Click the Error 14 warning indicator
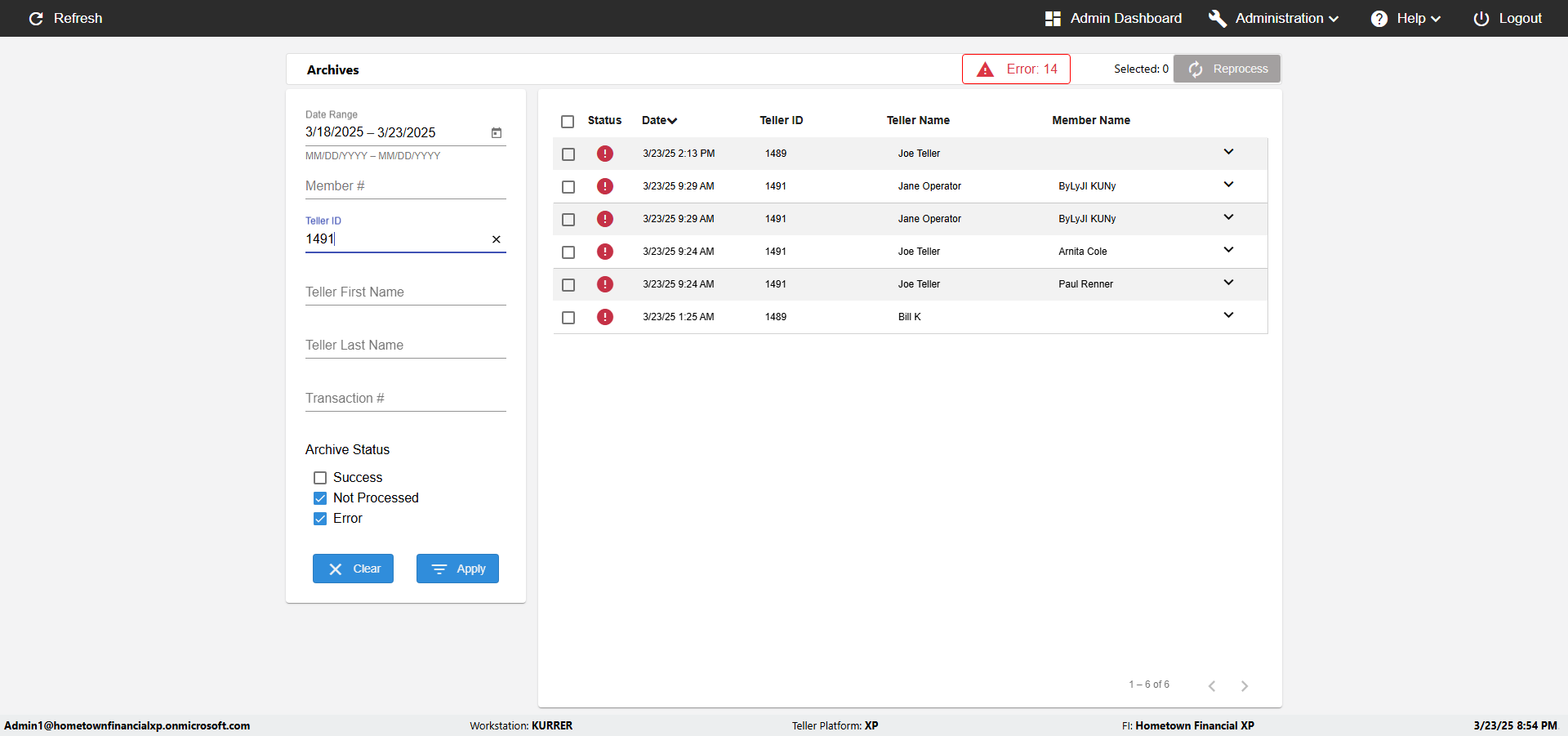The width and height of the screenshot is (1568, 736). point(1016,69)
